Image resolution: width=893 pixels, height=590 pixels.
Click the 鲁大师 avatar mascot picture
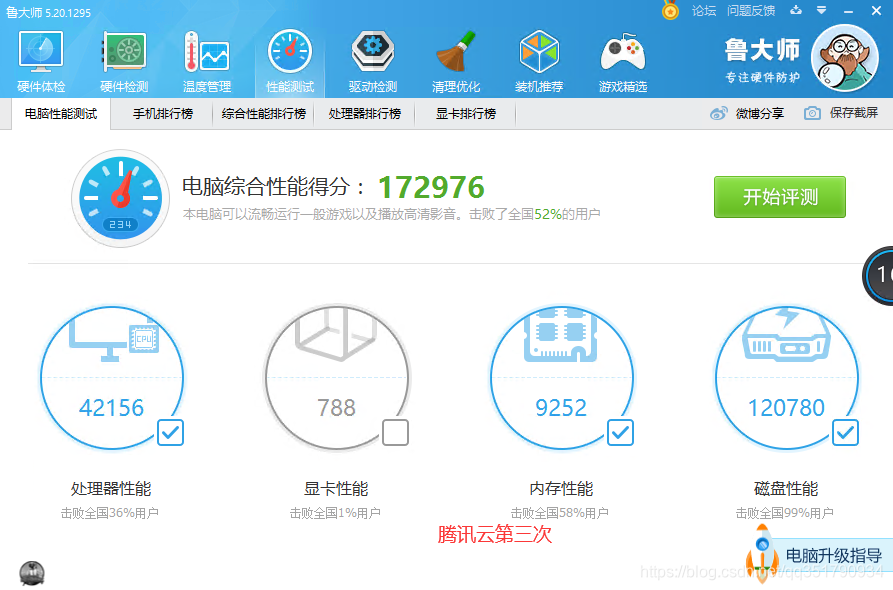845,58
